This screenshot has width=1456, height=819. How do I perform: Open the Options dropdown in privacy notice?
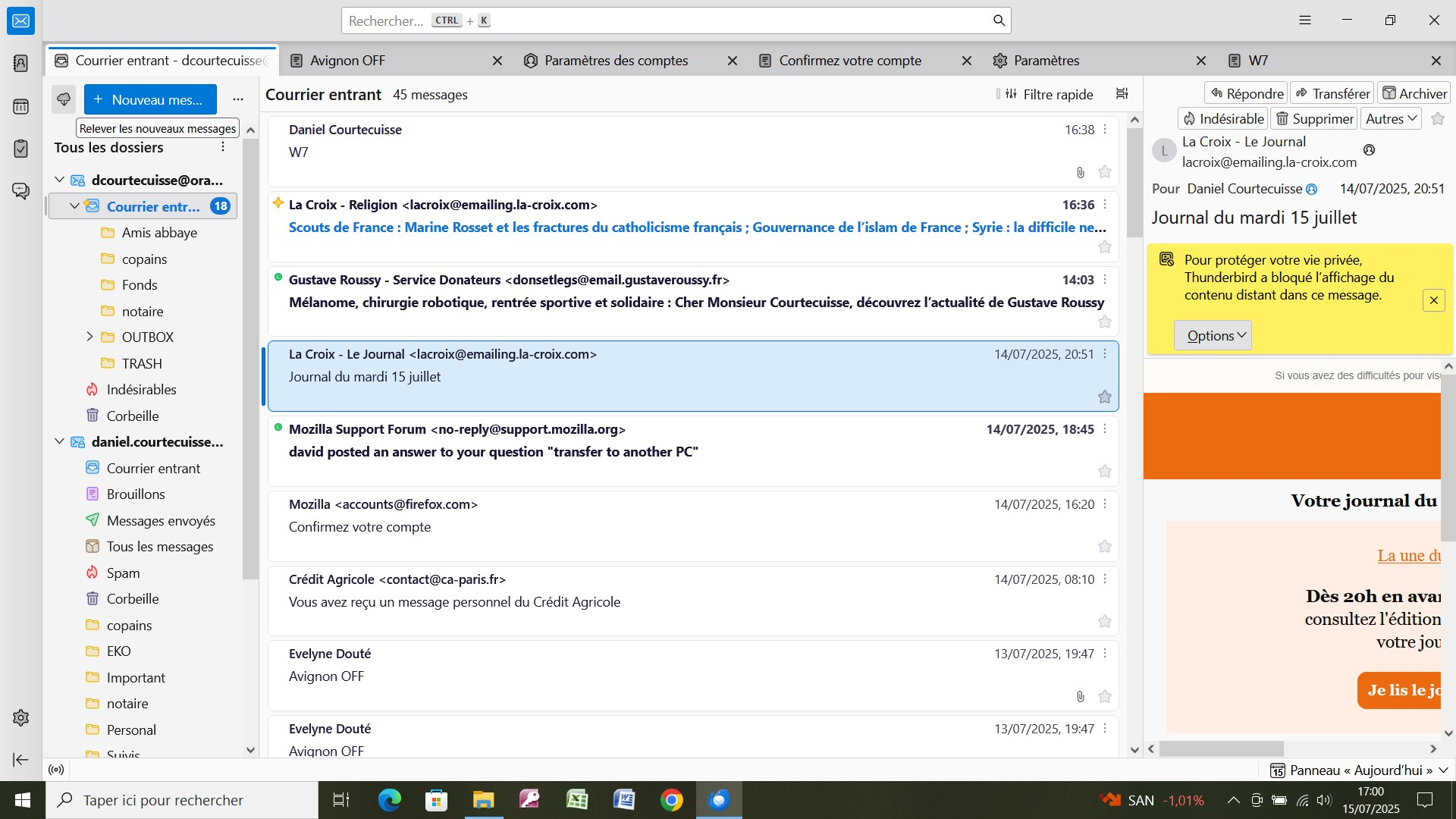1213,335
